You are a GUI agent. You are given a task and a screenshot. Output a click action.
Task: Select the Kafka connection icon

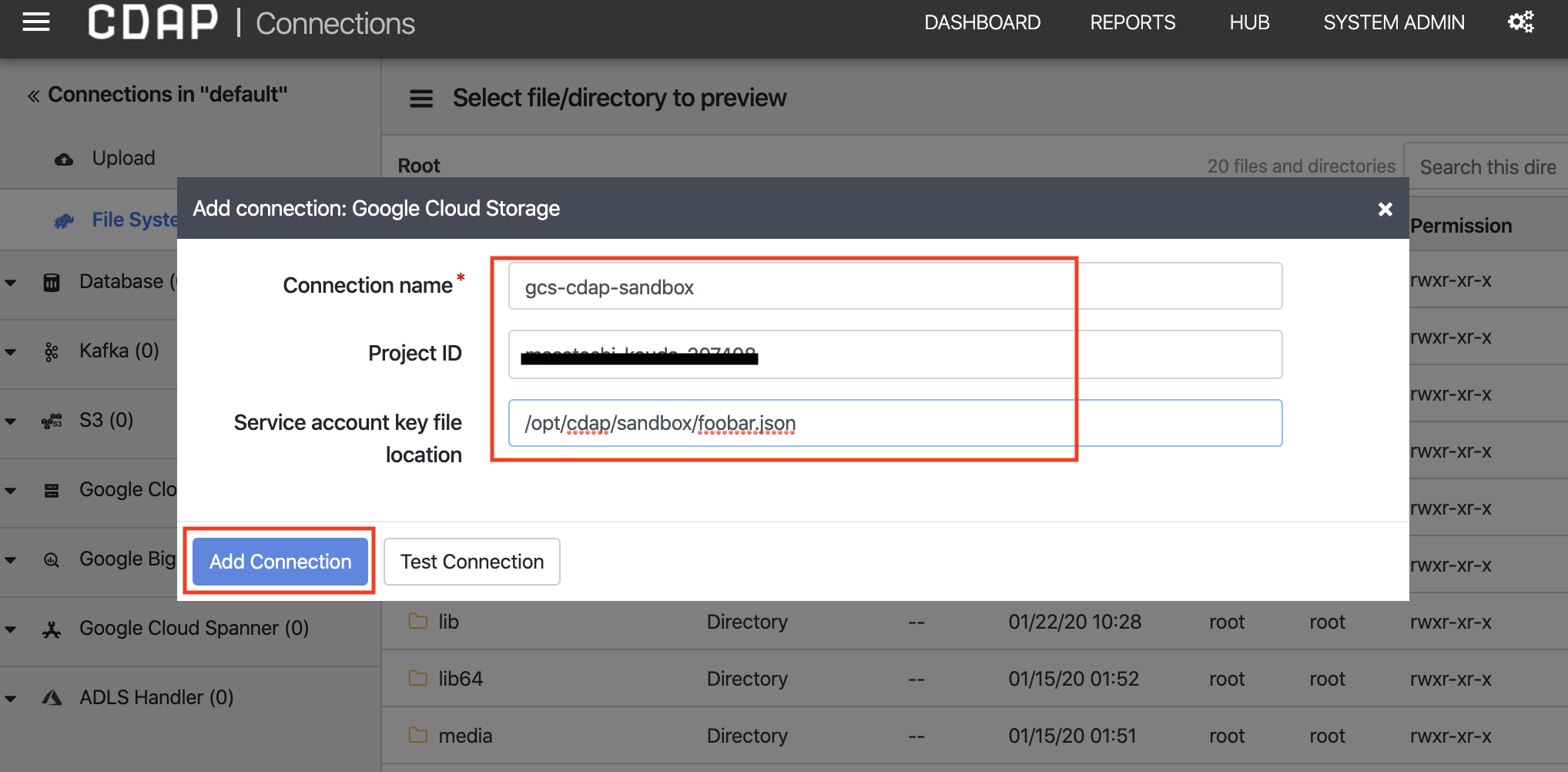pyautogui.click(x=51, y=351)
